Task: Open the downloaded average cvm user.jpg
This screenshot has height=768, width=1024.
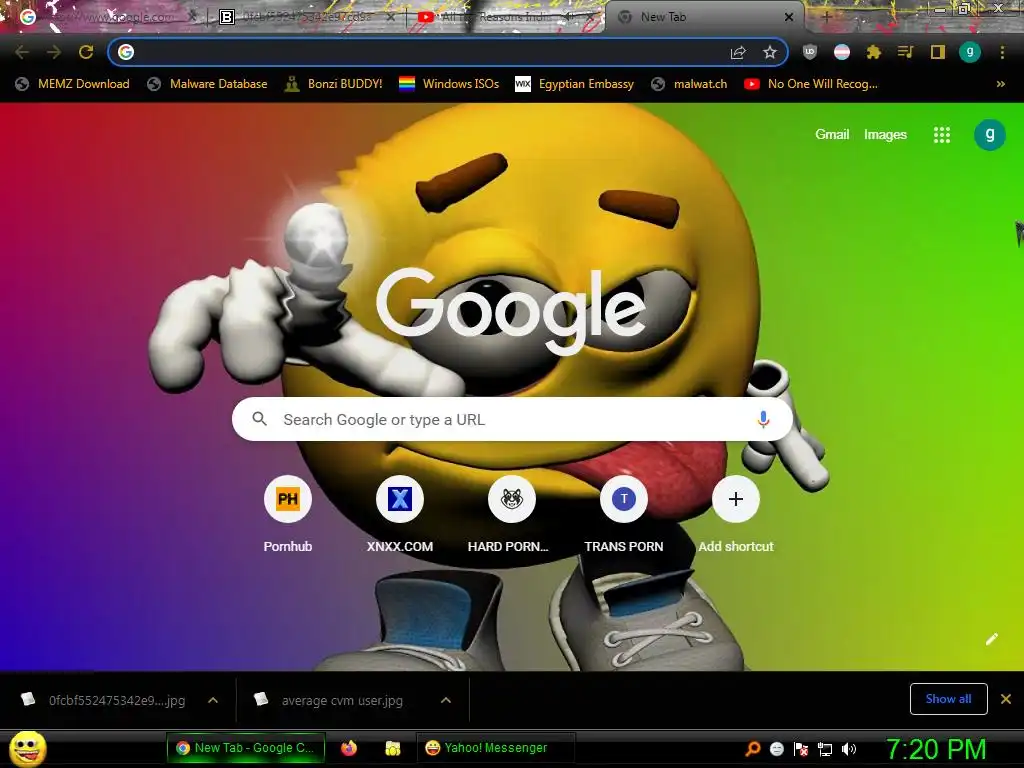Action: (330, 700)
